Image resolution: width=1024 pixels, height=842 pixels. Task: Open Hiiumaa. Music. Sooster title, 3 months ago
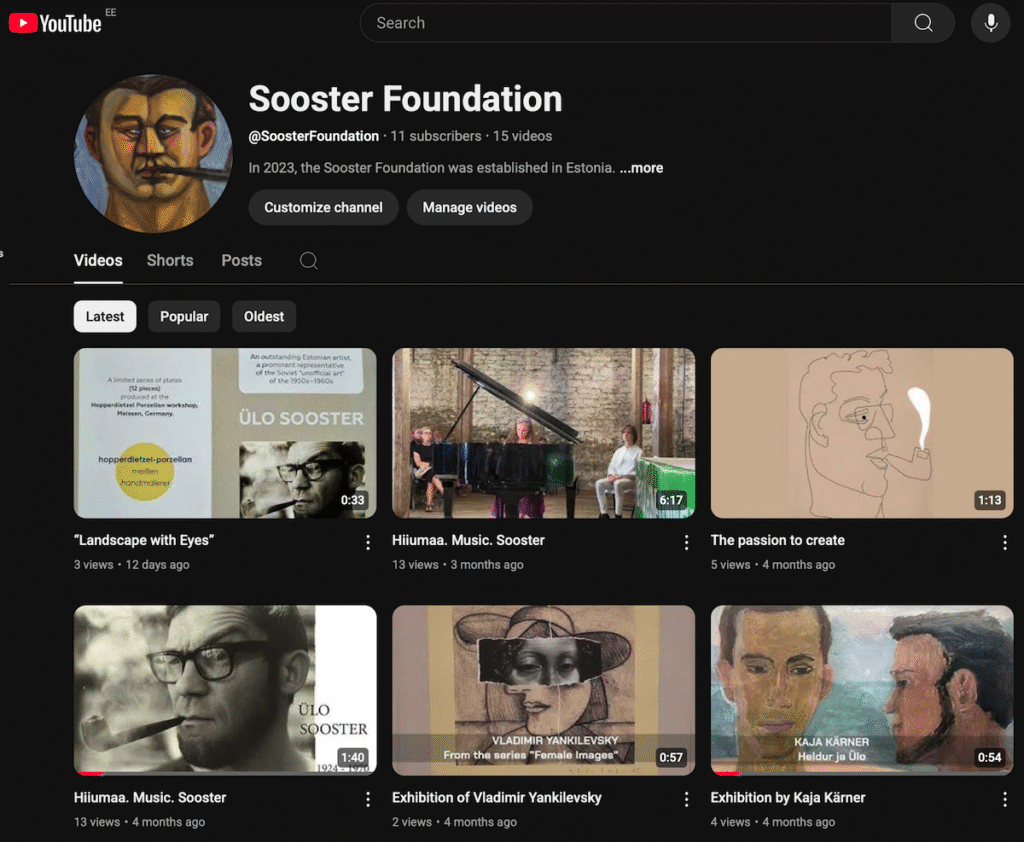click(468, 540)
